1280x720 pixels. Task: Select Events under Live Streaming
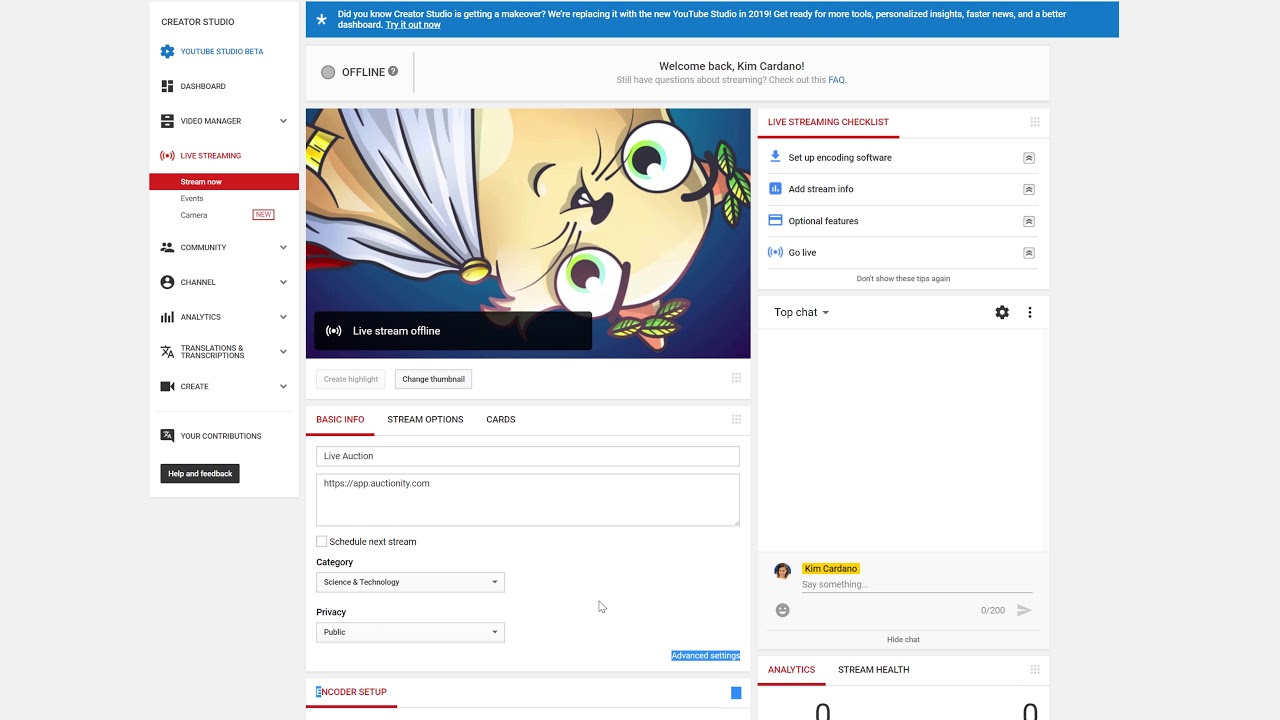point(192,199)
